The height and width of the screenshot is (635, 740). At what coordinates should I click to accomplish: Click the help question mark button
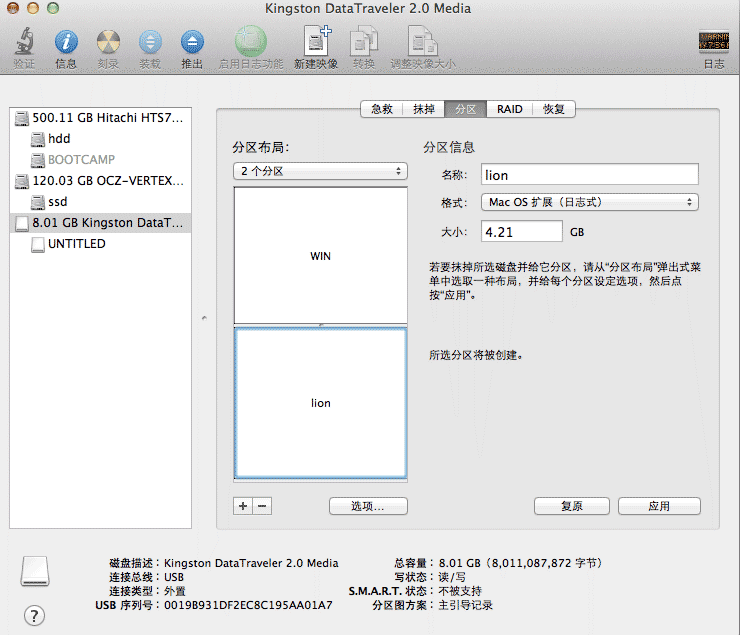point(34,615)
